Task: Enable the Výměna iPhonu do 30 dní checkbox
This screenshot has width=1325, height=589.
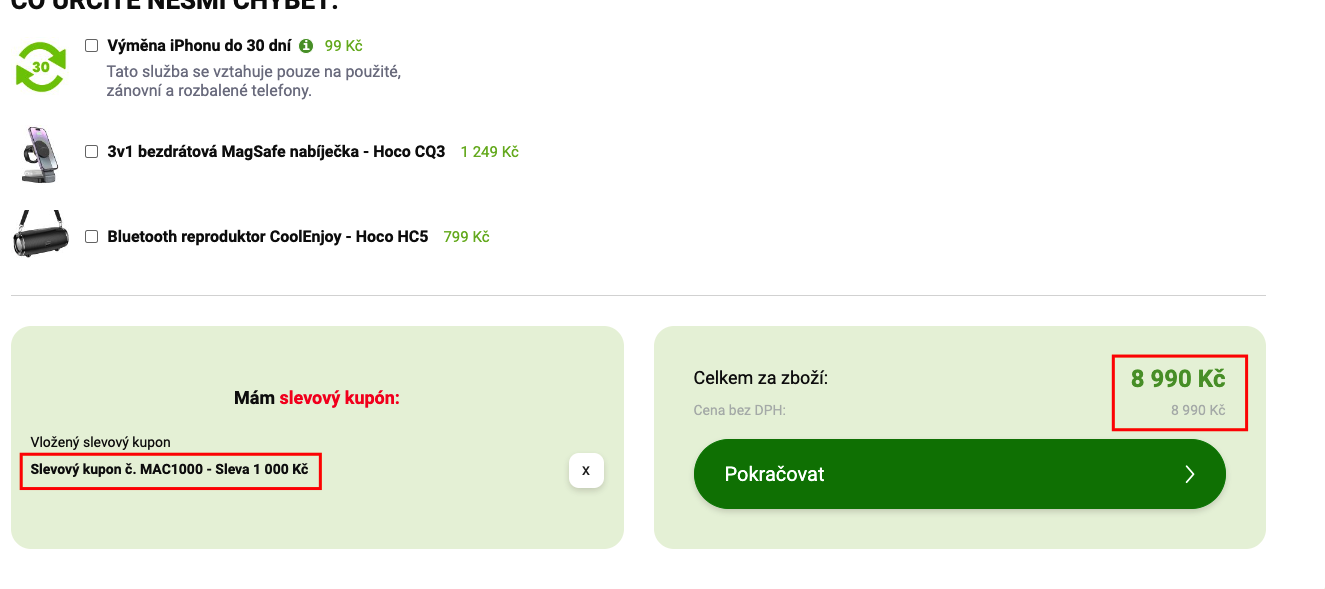Action: tap(92, 45)
